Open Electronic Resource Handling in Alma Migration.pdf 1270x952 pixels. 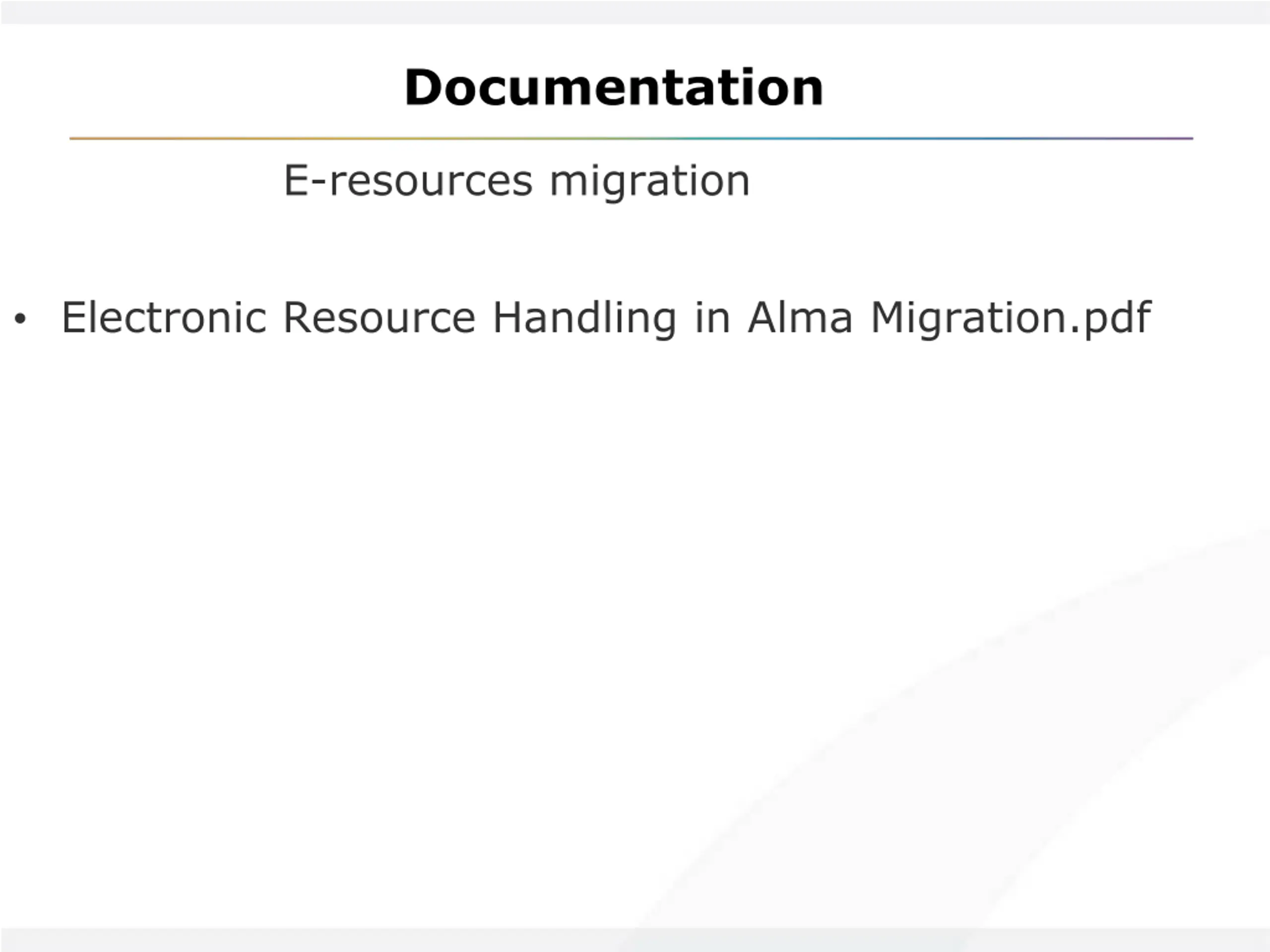tap(606, 317)
